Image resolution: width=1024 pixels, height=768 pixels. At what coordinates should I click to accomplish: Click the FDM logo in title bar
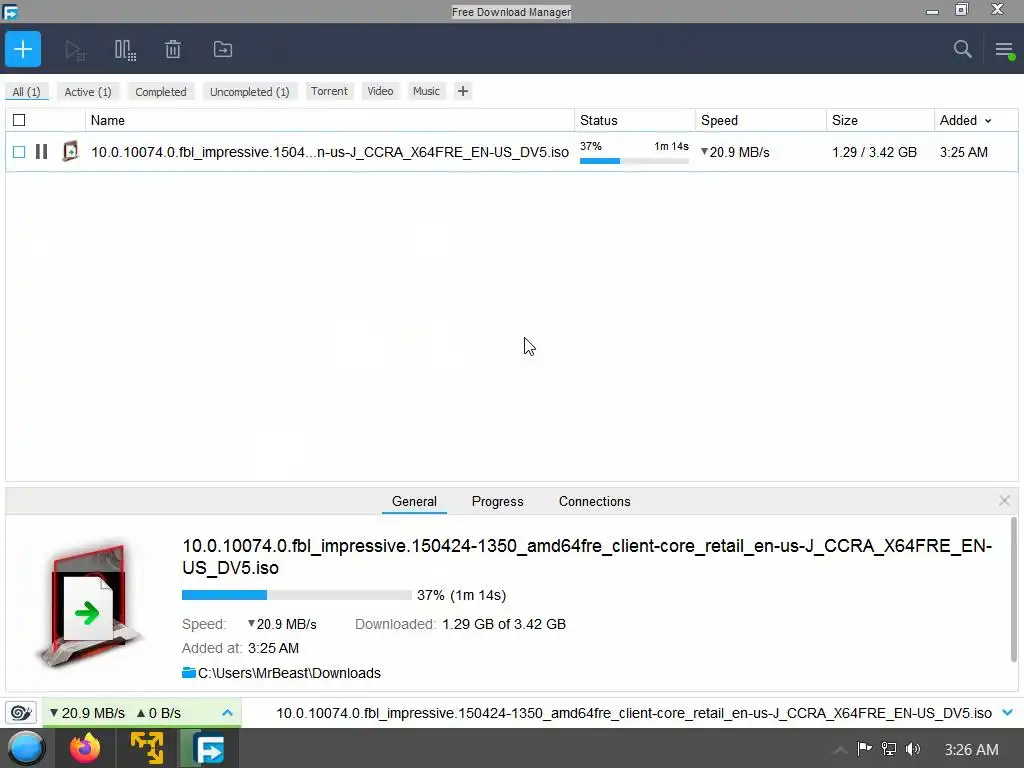[10, 11]
